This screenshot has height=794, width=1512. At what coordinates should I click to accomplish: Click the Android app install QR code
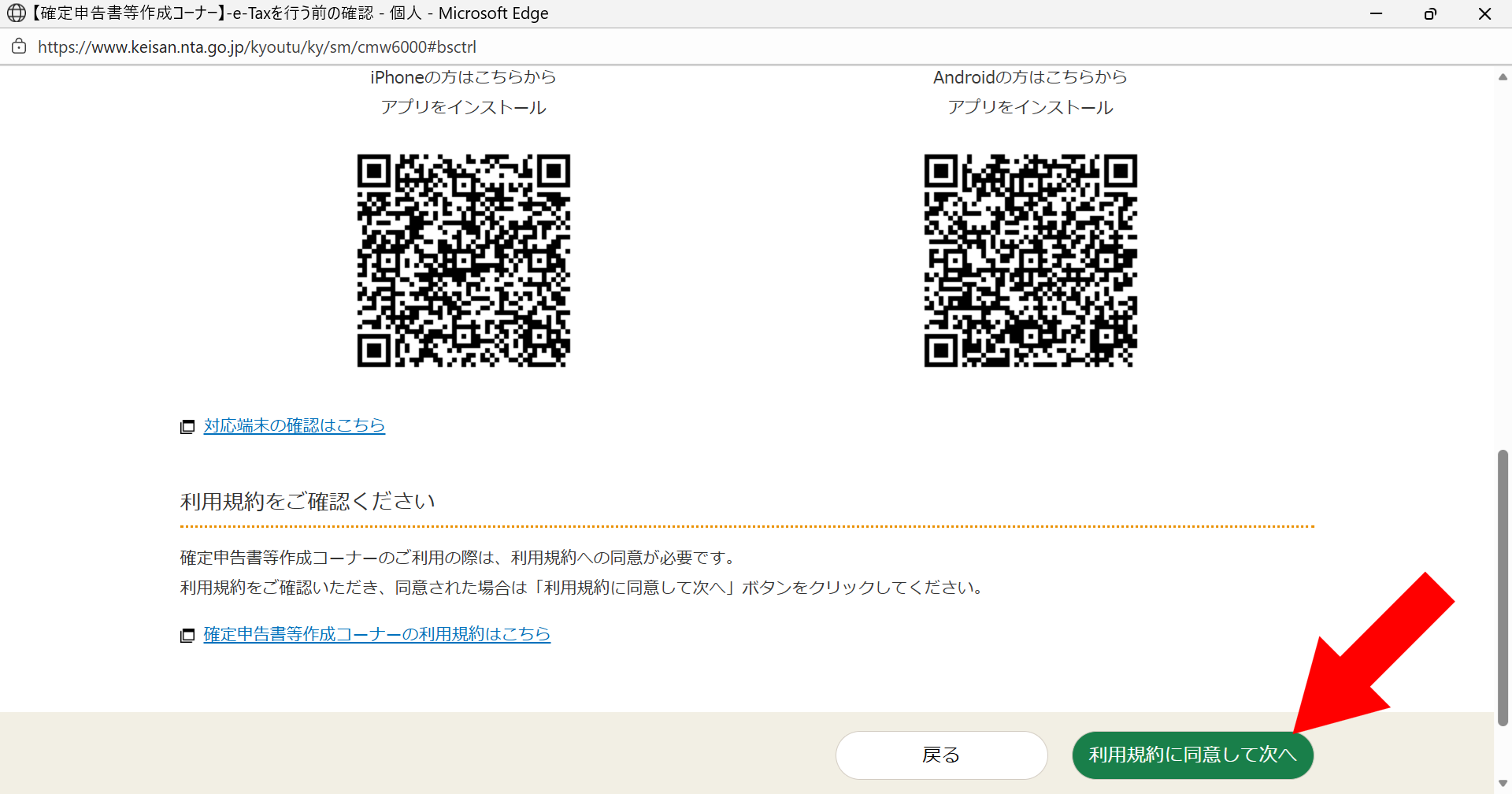[1030, 261]
